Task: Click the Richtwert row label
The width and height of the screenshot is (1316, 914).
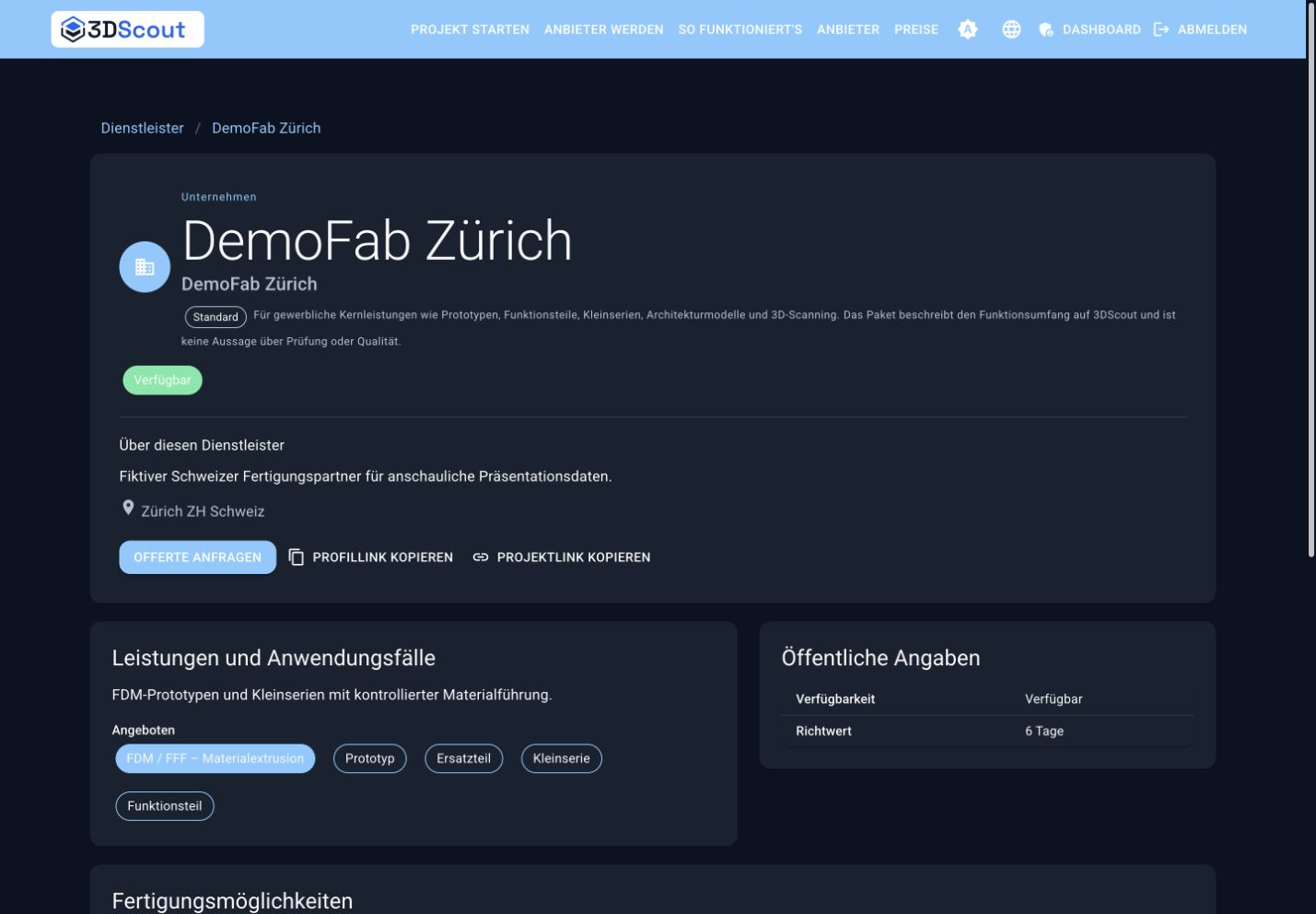Action: pos(823,731)
